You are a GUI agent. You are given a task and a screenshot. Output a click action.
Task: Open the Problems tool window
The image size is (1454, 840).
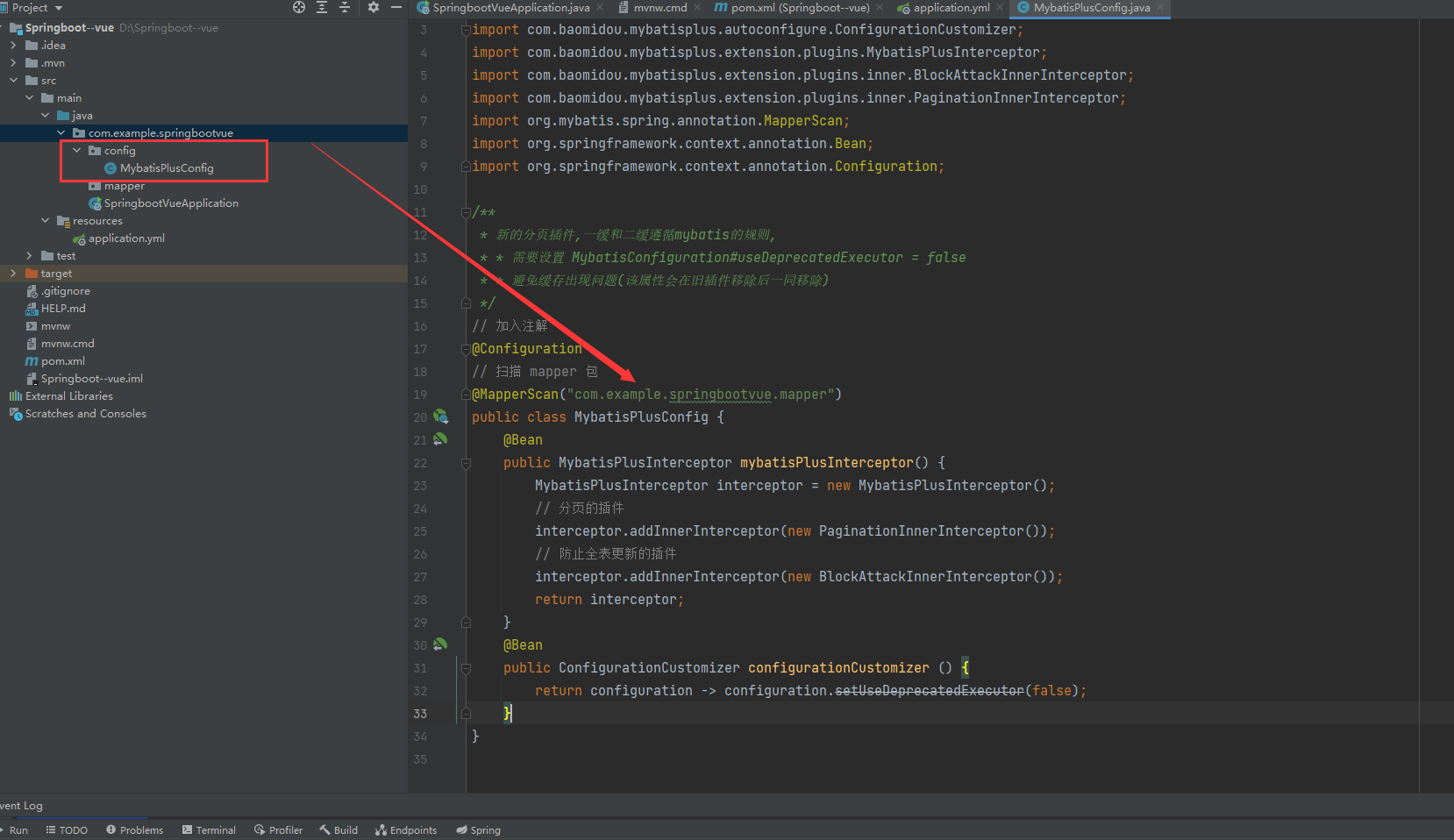[134, 830]
